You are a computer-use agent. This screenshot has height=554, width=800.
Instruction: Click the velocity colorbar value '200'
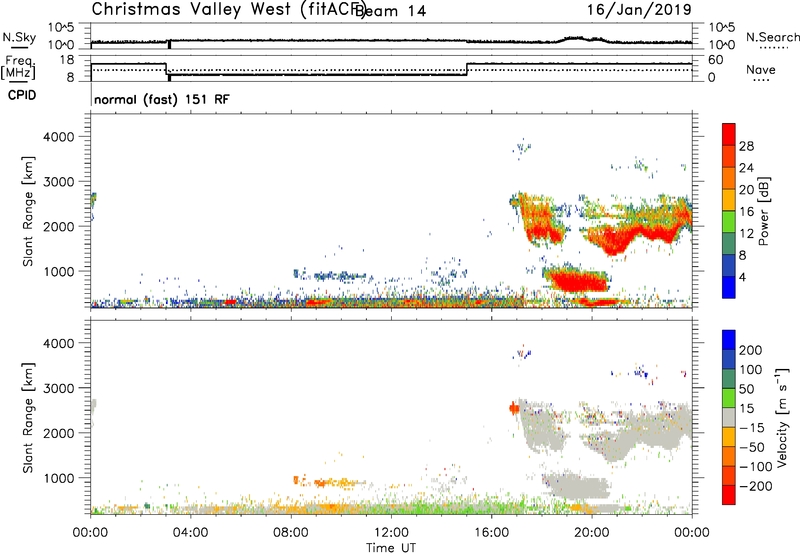click(x=751, y=350)
